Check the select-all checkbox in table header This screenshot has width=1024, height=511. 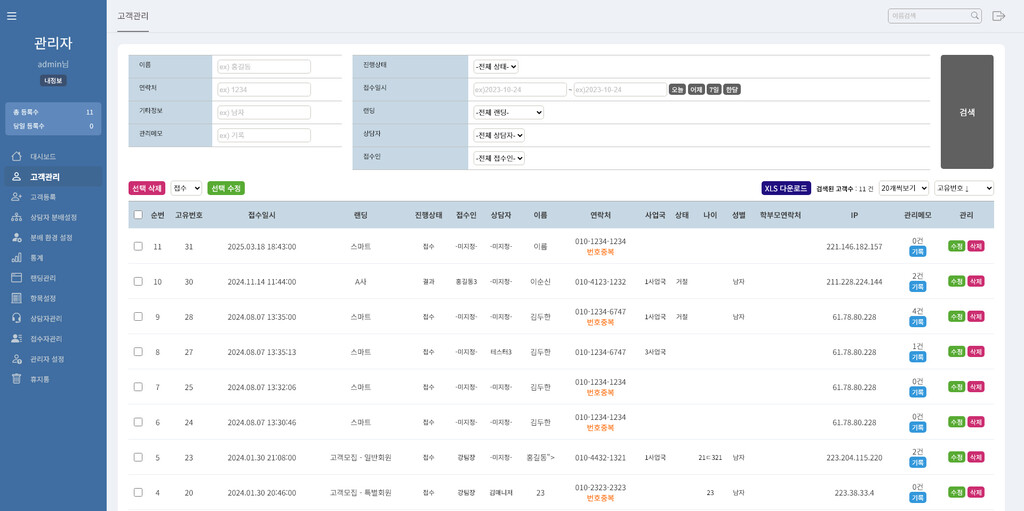coord(138,215)
